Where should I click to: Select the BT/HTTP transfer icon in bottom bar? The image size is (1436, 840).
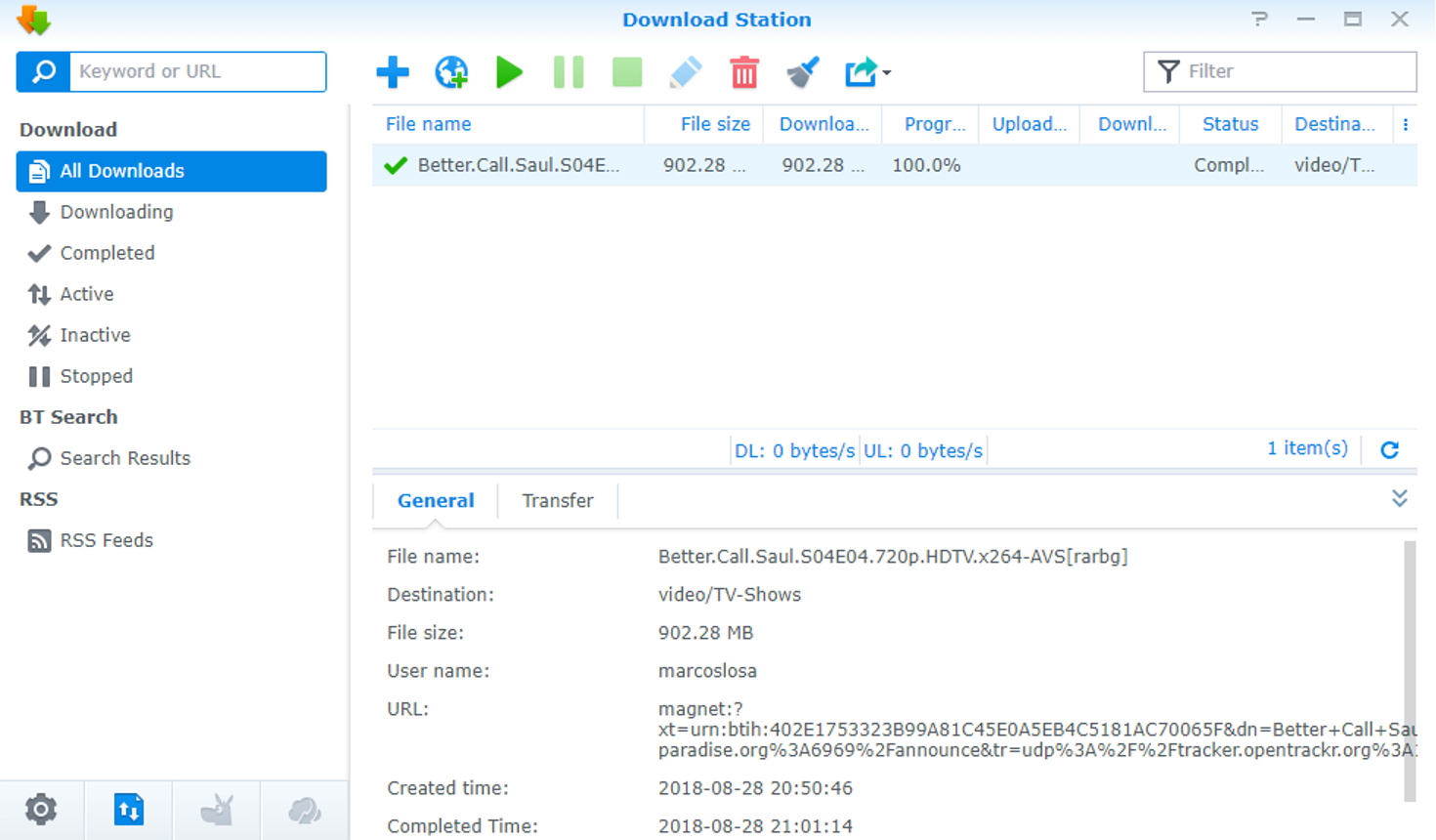tap(129, 810)
